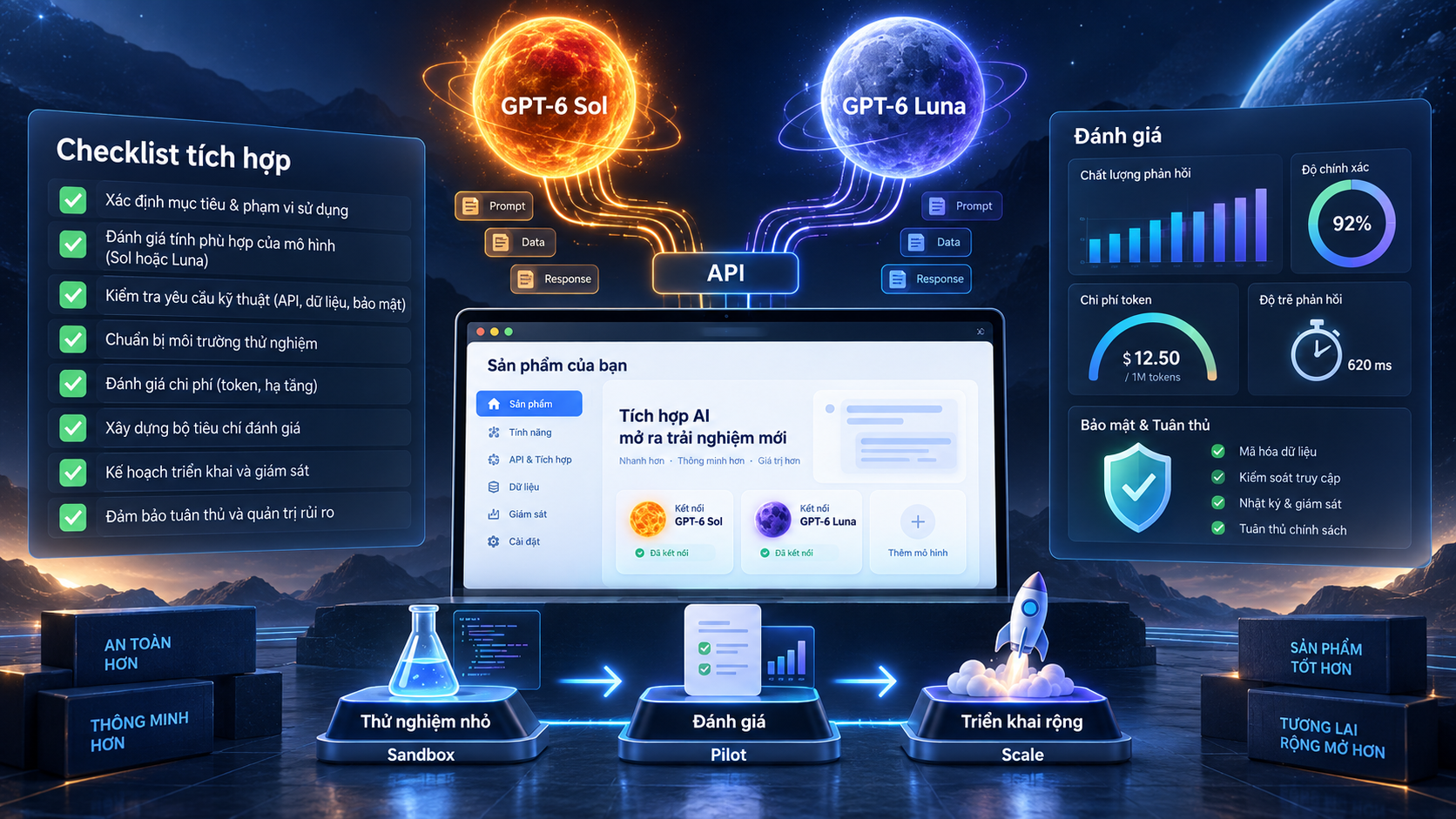Click the green check beside Mã hóa dữ liệu
The width and height of the screenshot is (1456, 819).
(x=1218, y=451)
